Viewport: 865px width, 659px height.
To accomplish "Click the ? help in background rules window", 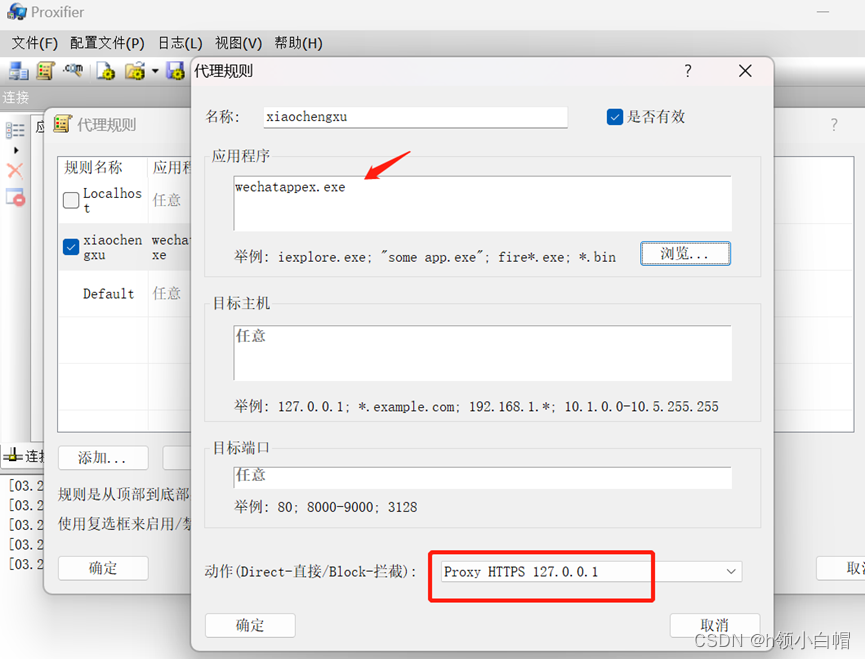I will pos(834,125).
